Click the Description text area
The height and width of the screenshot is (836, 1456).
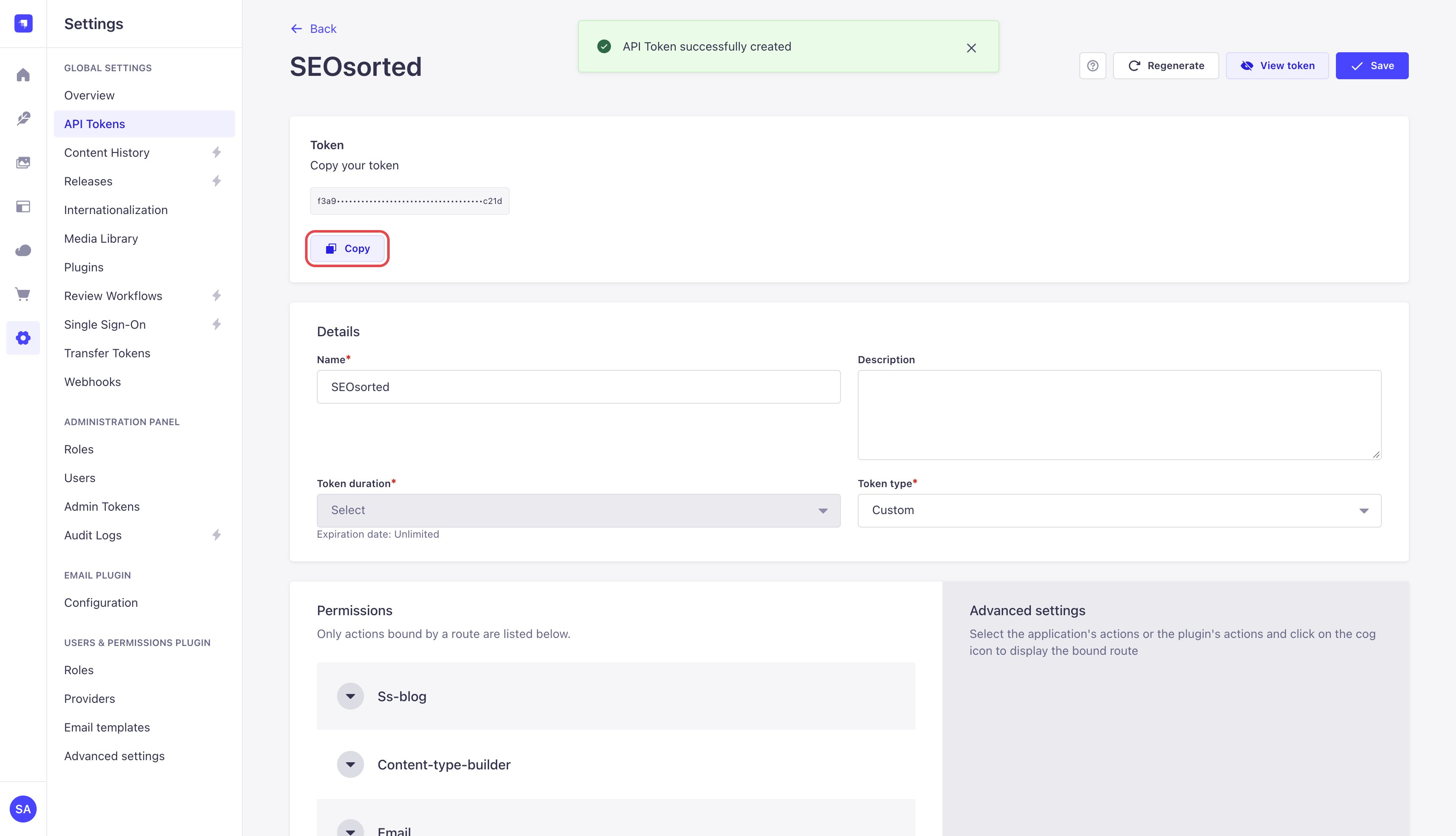1119,415
